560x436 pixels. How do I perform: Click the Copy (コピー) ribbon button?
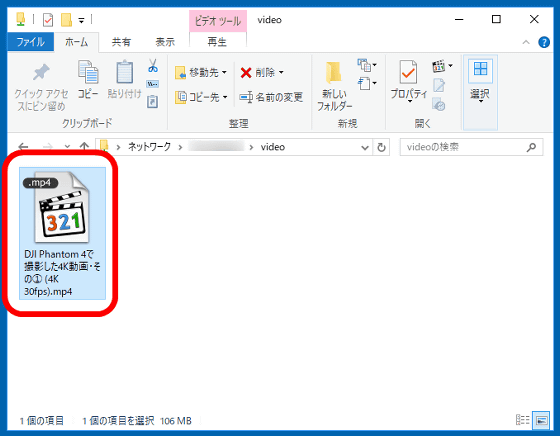[88, 80]
